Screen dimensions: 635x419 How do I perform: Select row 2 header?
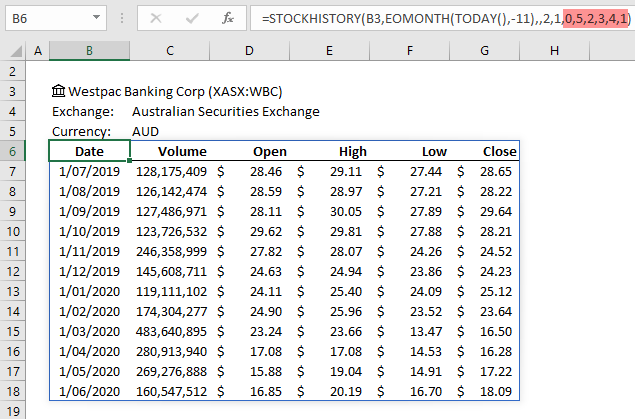click(x=13, y=72)
